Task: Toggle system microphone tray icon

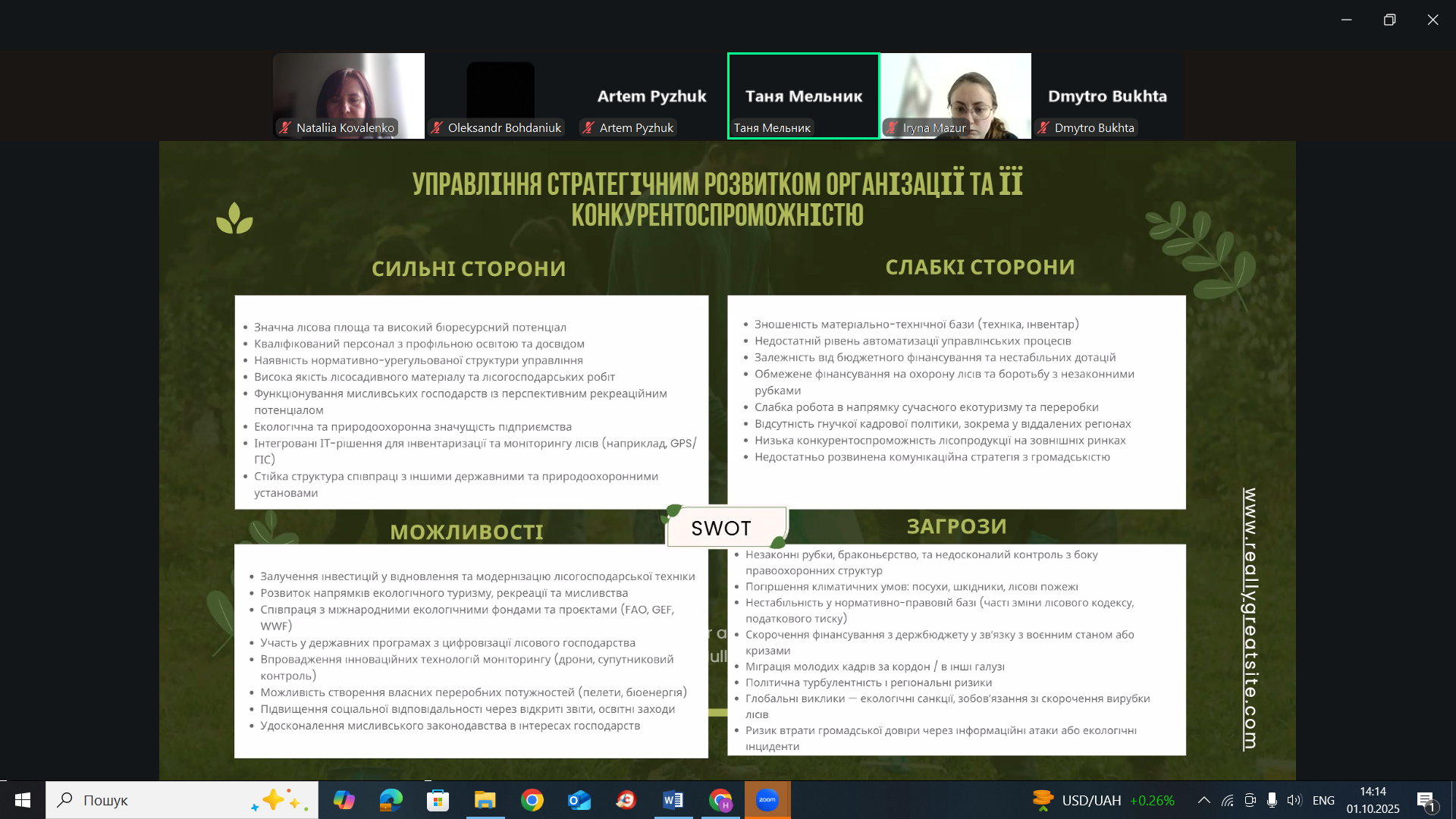Action: pyautogui.click(x=1272, y=800)
